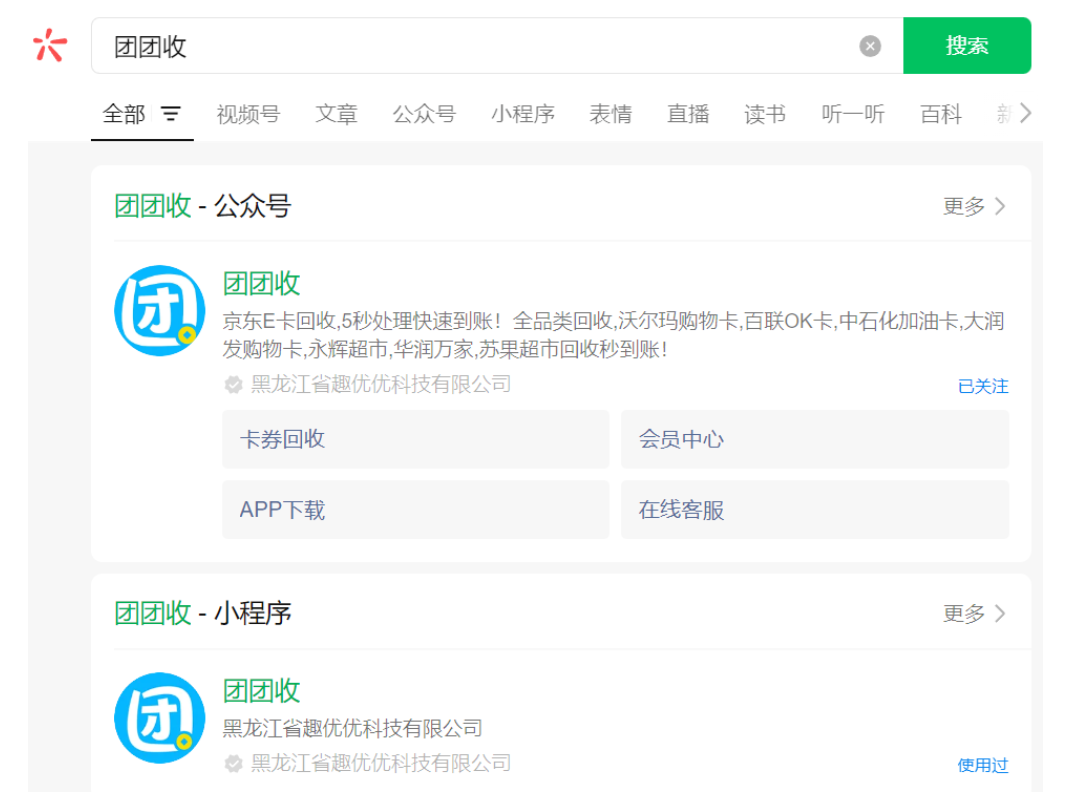Viewport: 1065px width, 805px height.
Task: Click the red WeChat Search logo icon
Action: 50,46
